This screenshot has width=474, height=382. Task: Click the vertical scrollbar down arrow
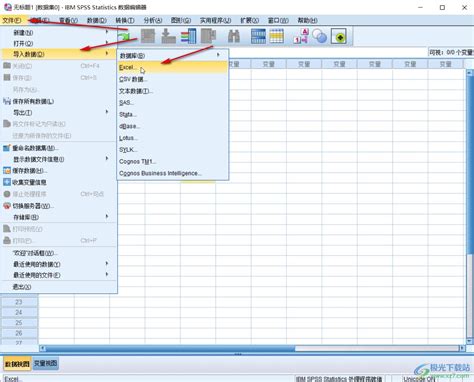(x=470, y=341)
